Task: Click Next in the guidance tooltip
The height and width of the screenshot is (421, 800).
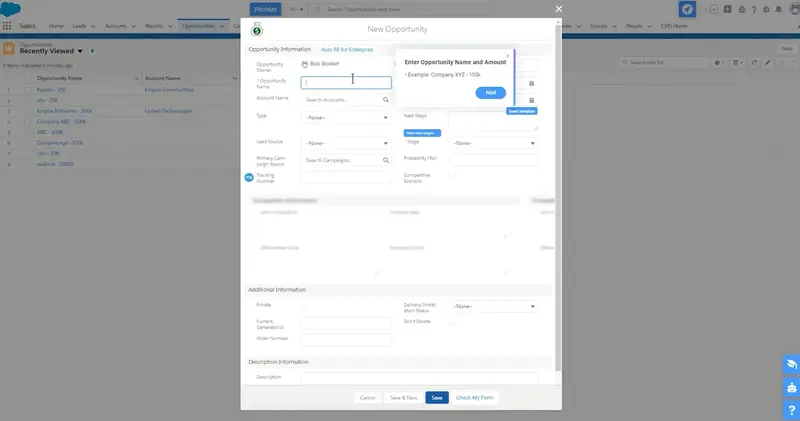Action: 490,93
